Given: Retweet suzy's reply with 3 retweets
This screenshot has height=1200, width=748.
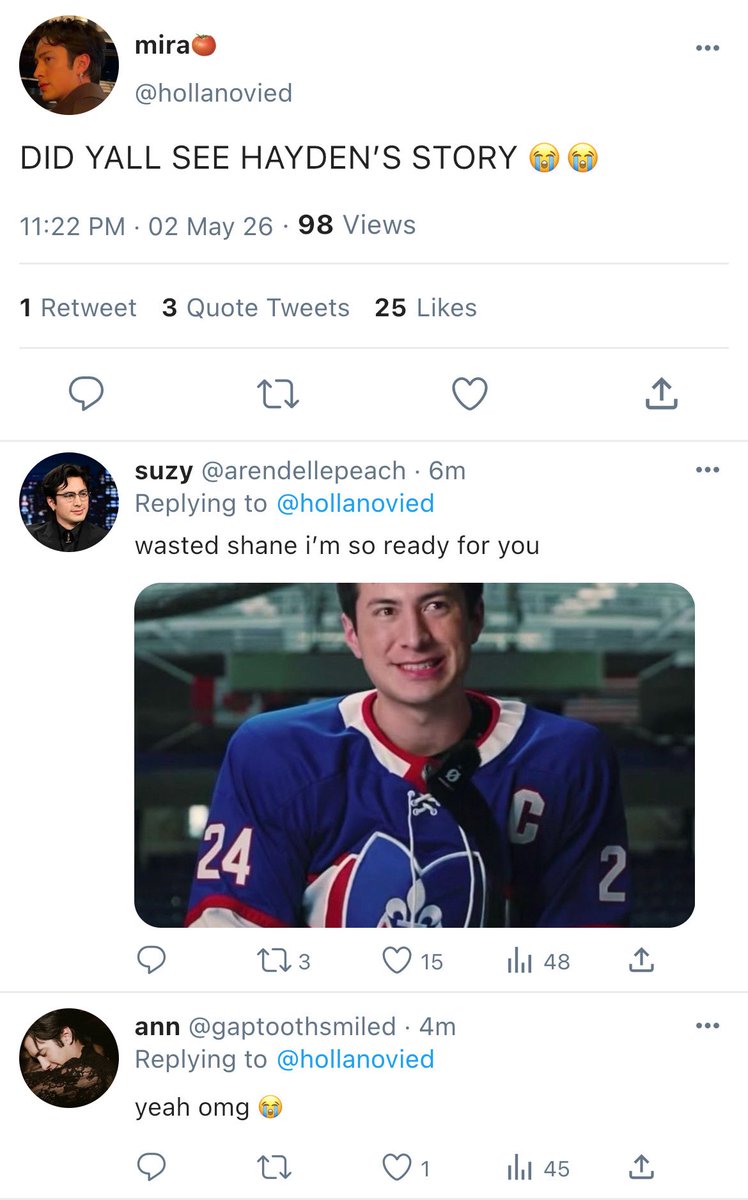Looking at the screenshot, I should click(284, 961).
